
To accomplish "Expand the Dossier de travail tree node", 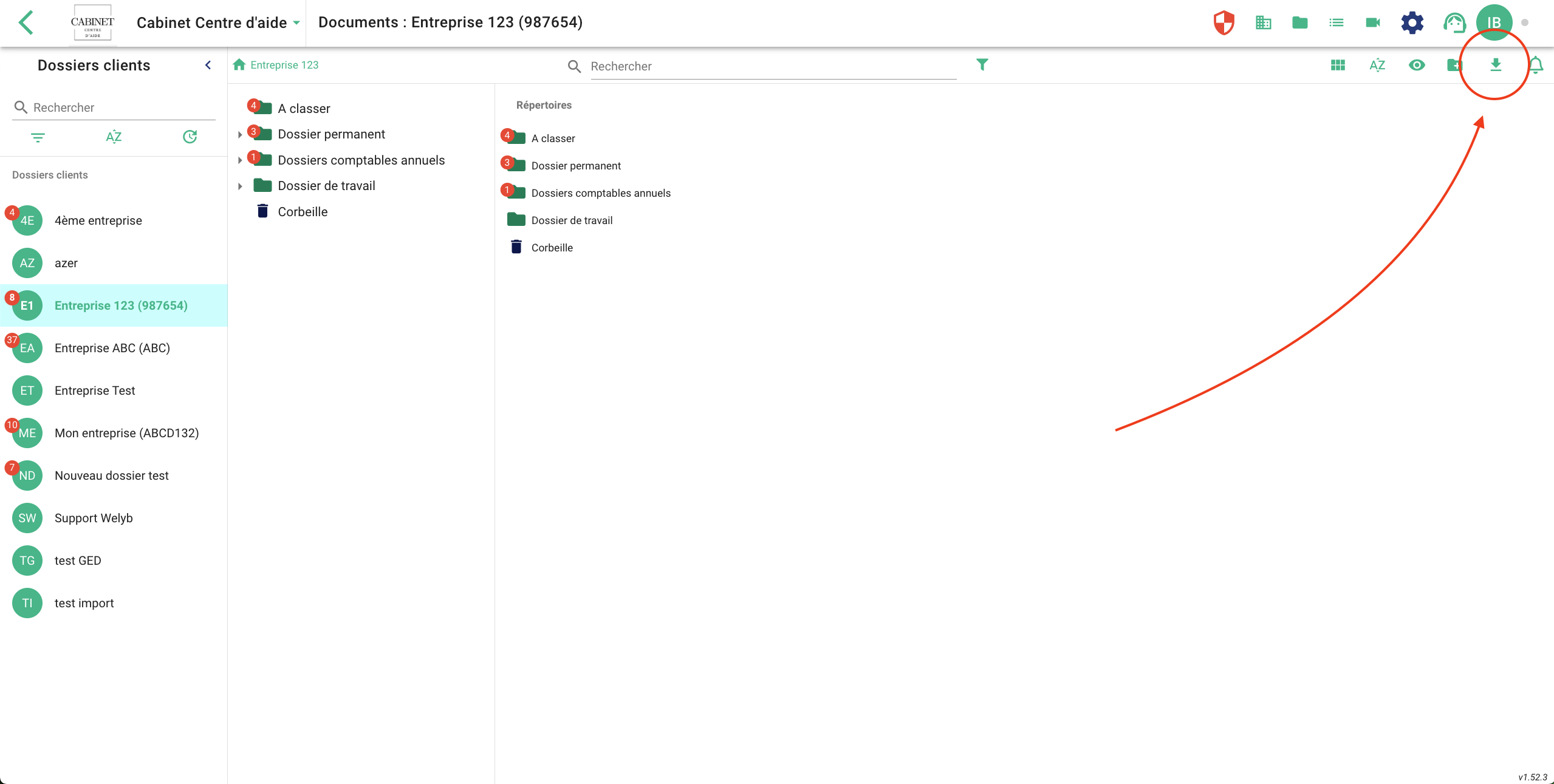I will click(x=240, y=186).
